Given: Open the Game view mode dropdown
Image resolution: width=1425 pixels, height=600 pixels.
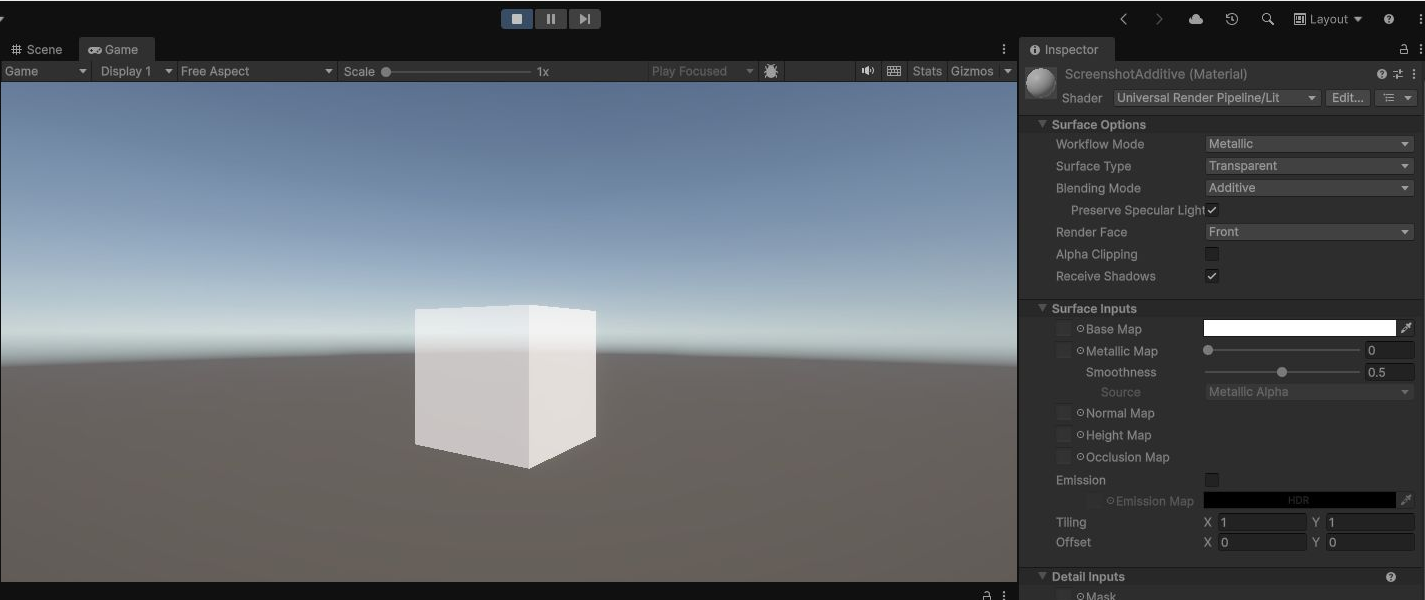Looking at the screenshot, I should click(x=46, y=71).
